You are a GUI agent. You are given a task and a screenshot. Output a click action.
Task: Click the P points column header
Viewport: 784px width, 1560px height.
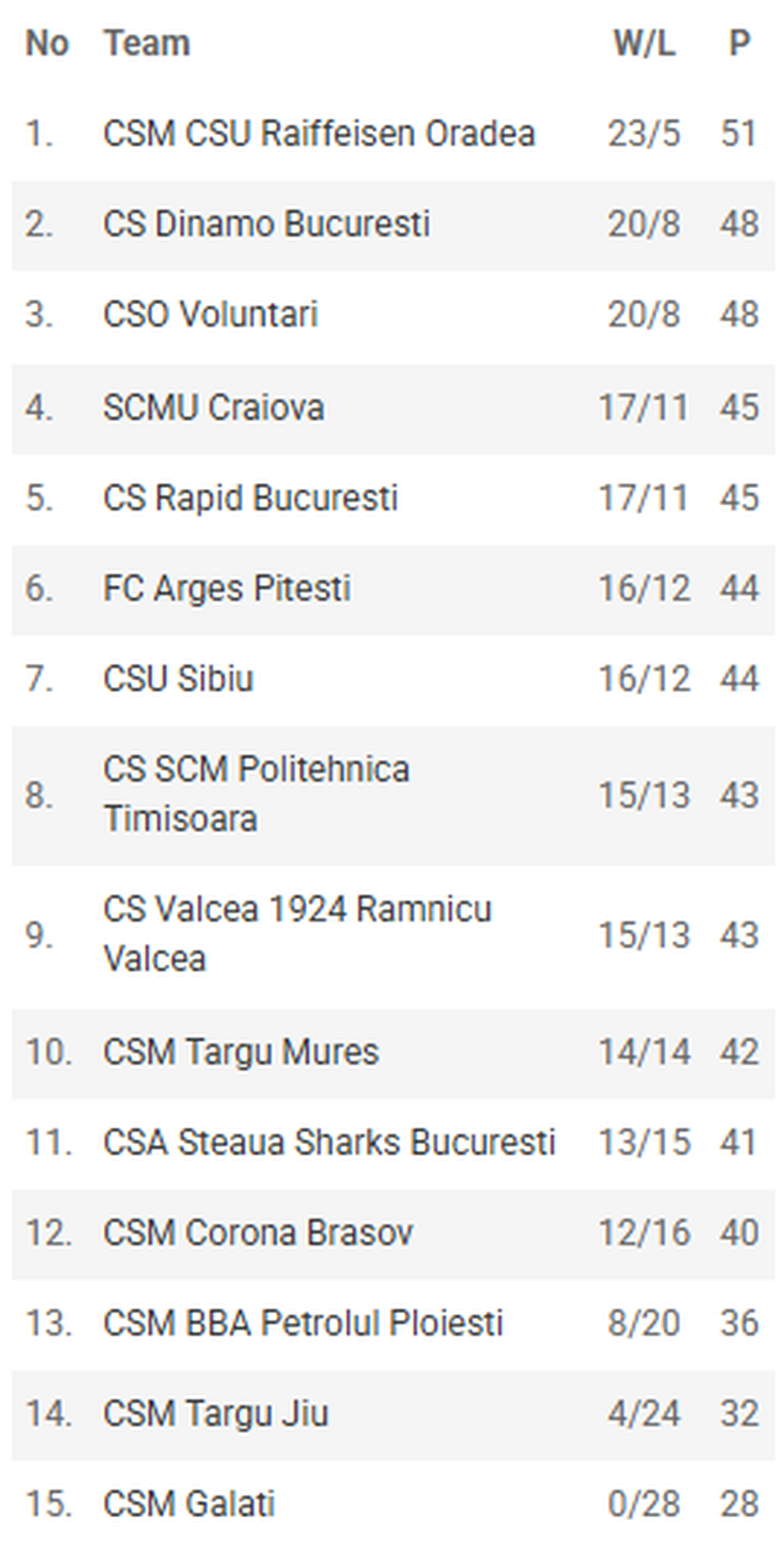739,43
